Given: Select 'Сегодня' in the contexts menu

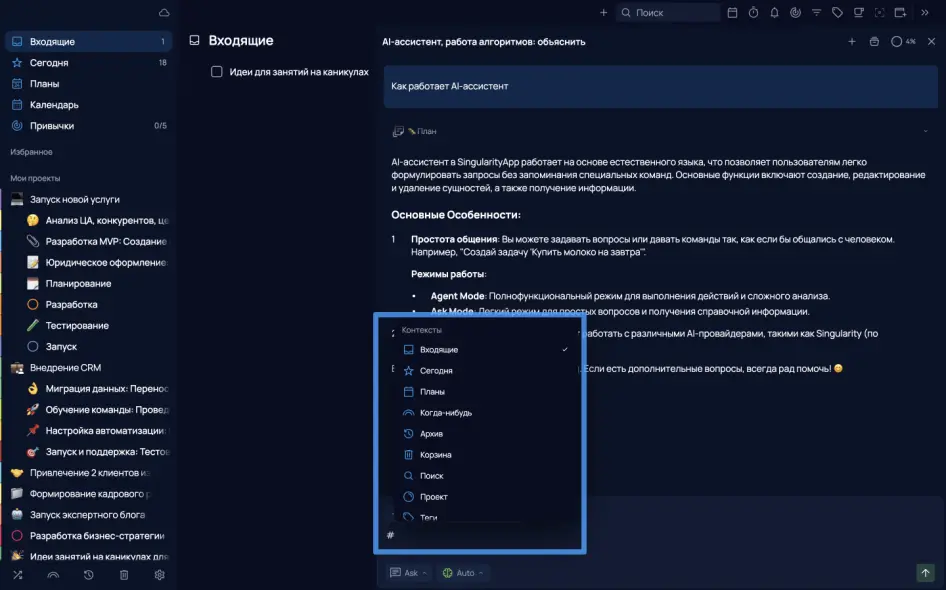Looking at the screenshot, I should (x=436, y=371).
